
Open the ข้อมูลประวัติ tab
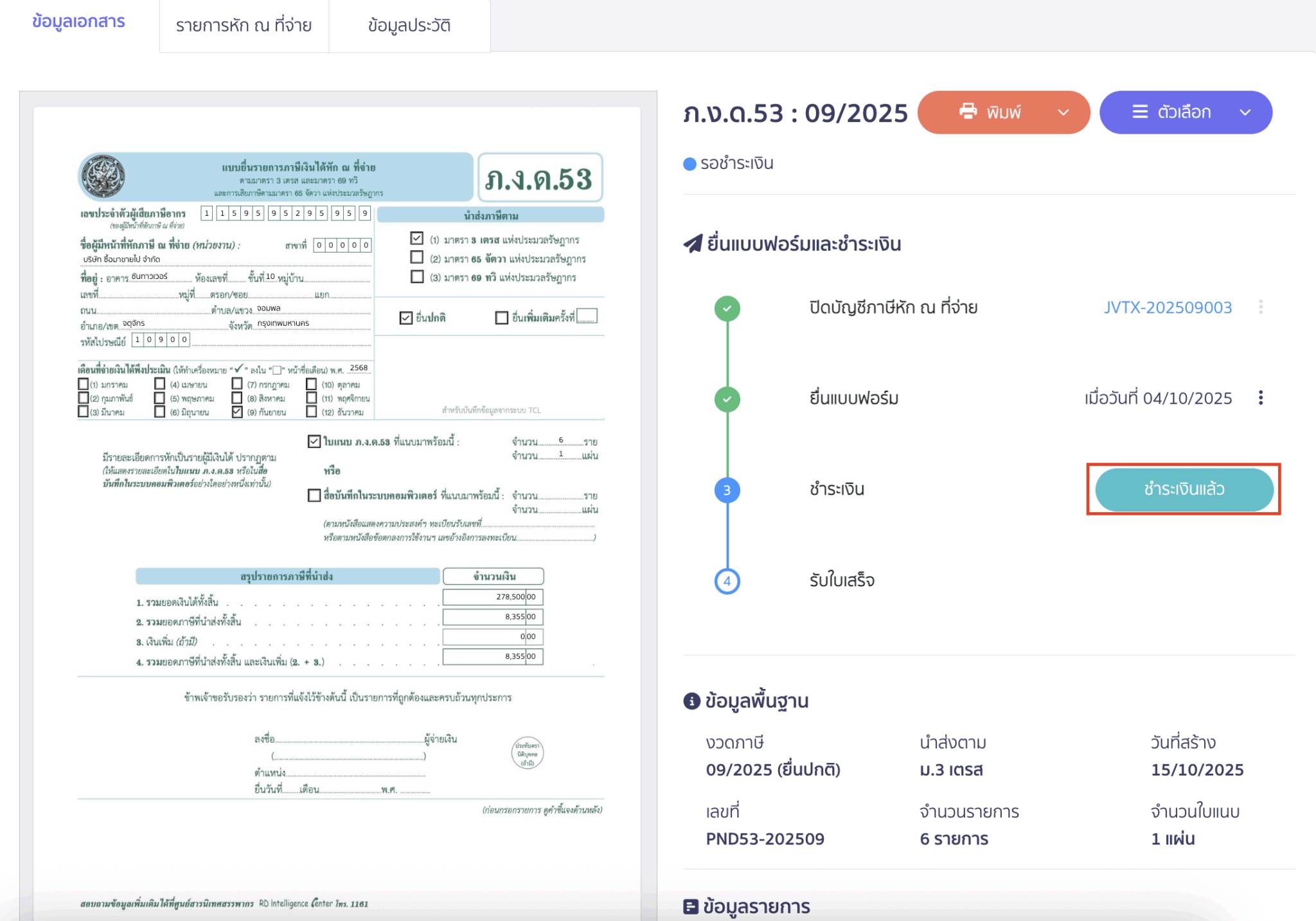click(411, 26)
